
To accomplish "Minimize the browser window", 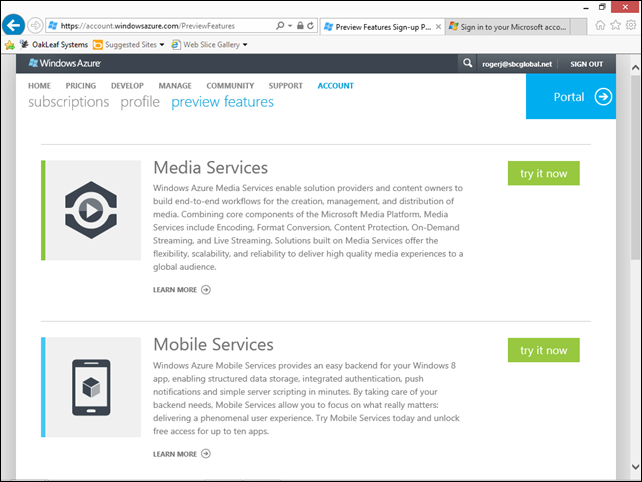I will pos(586,7).
